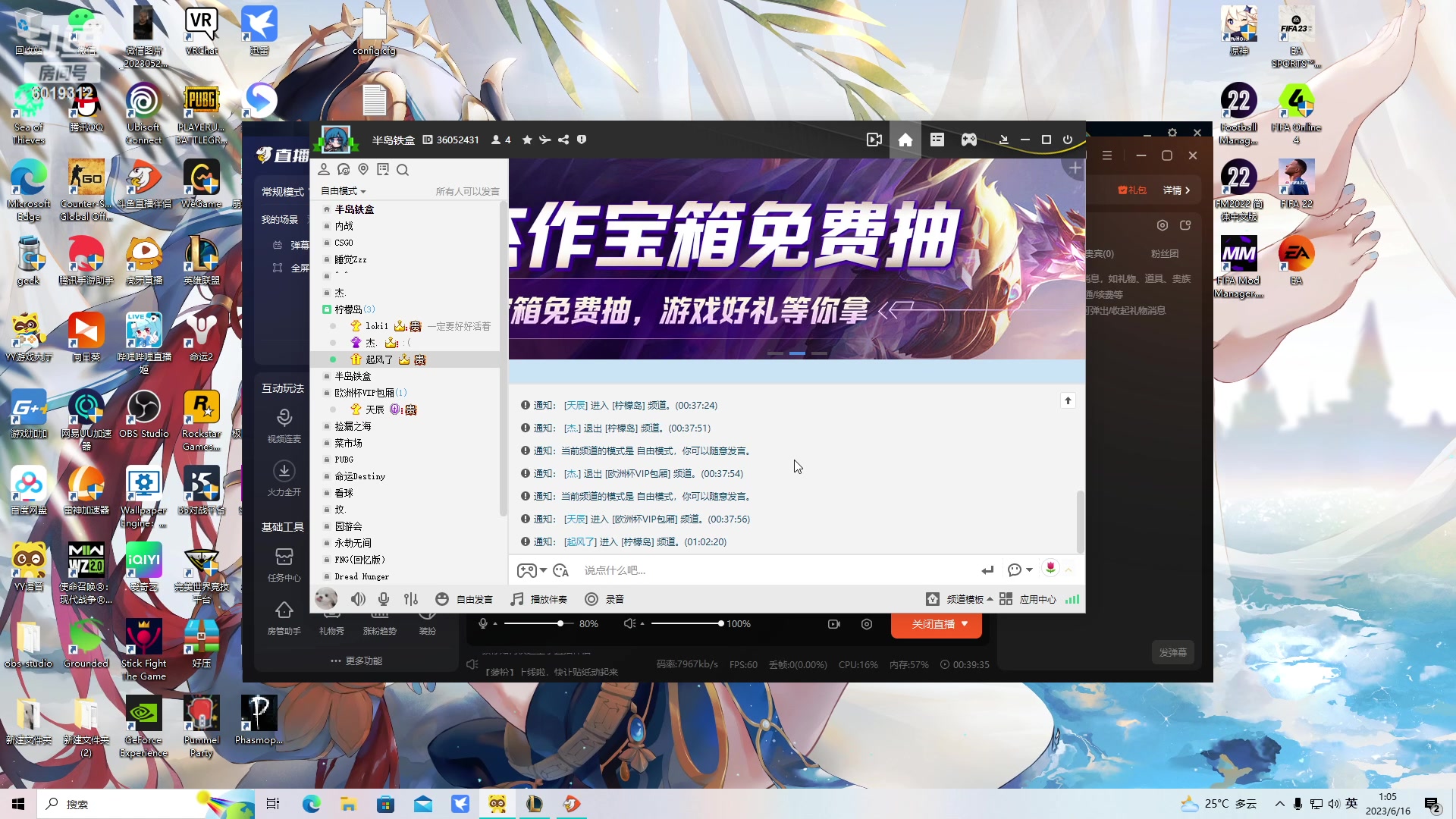The image size is (1456, 819).
Task: Click 更多功能 in streaming sidebar
Action: point(356,661)
